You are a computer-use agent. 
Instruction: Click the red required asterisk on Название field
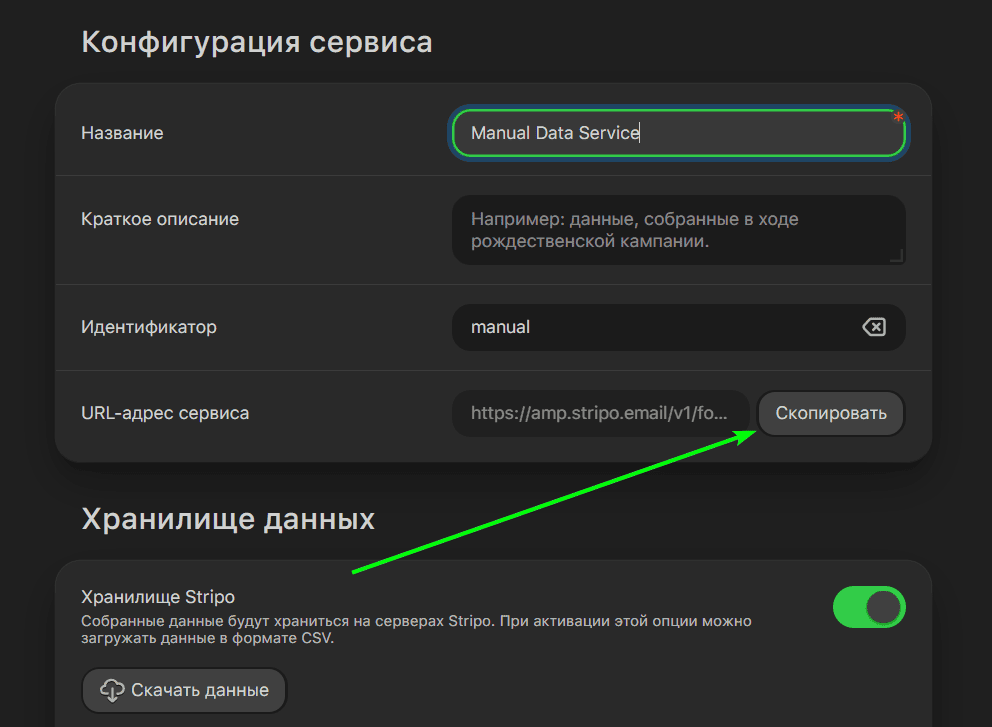coord(898,117)
